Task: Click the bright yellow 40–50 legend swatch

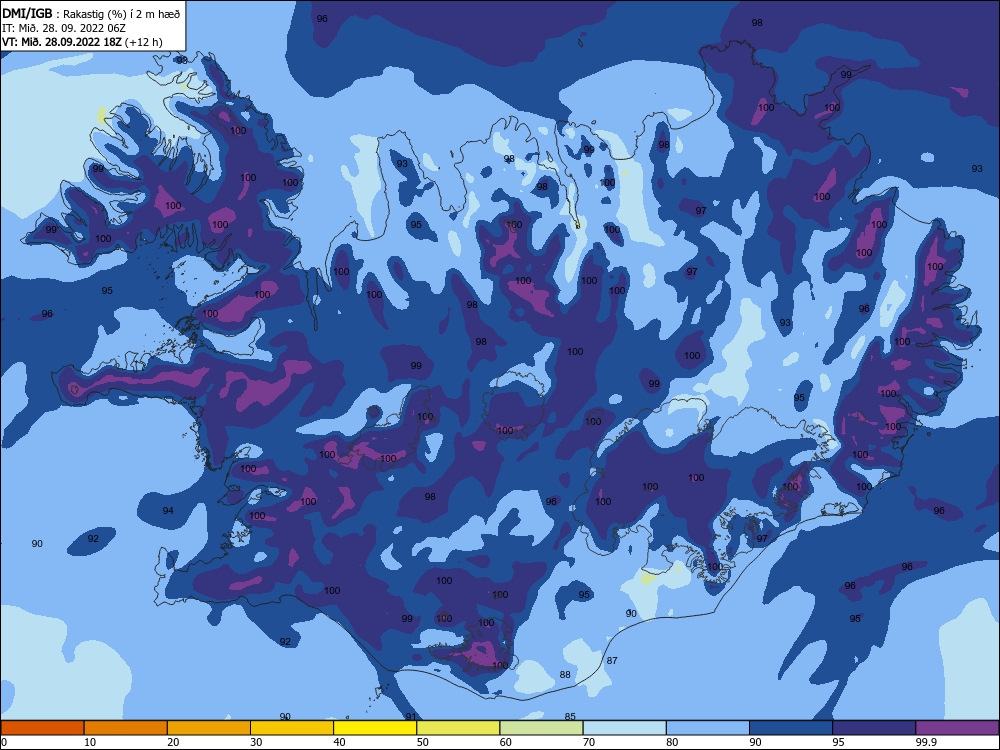Action: coord(375,728)
